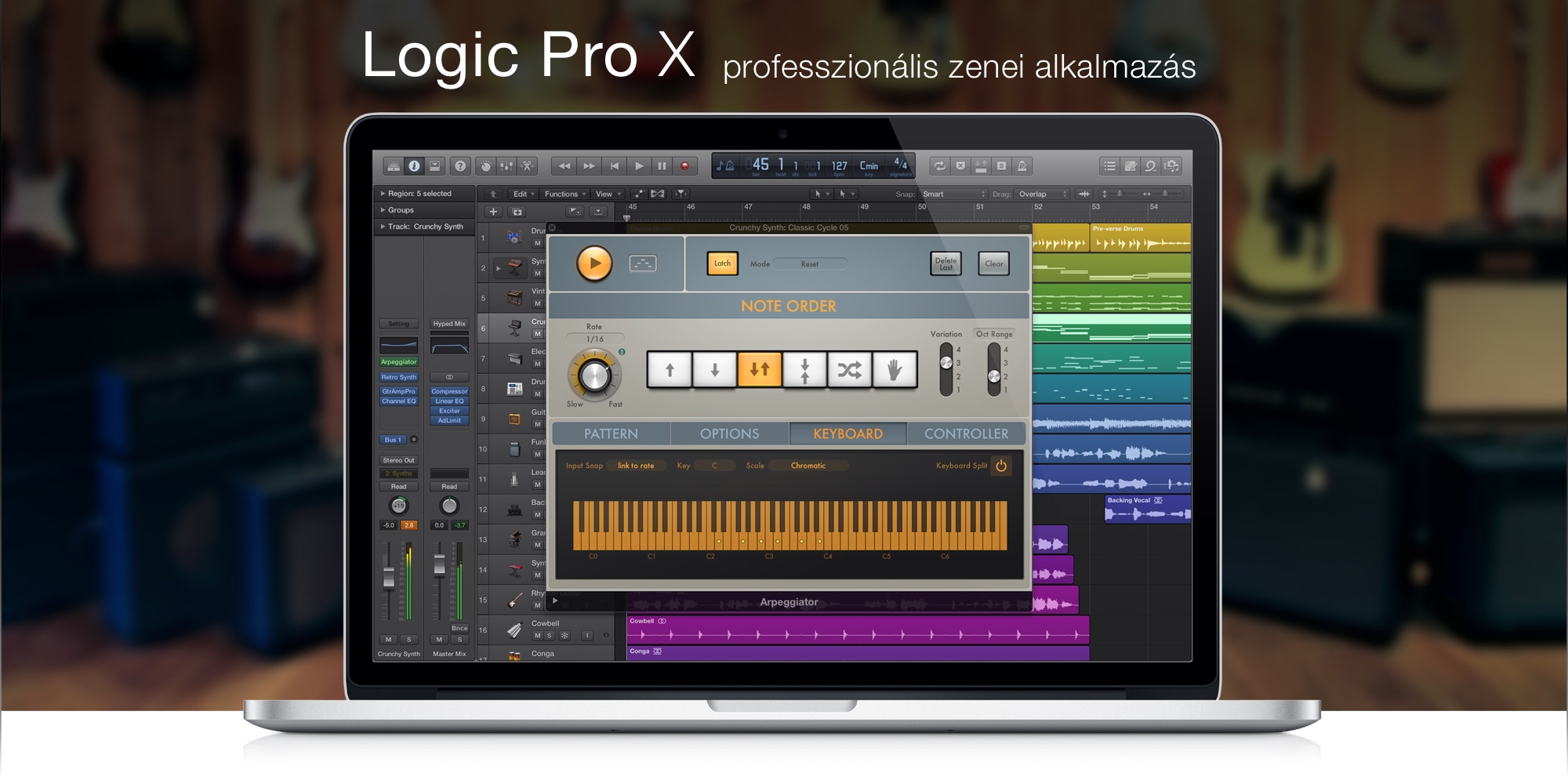
Task: Select the Up/Down note order button
Action: point(760,369)
